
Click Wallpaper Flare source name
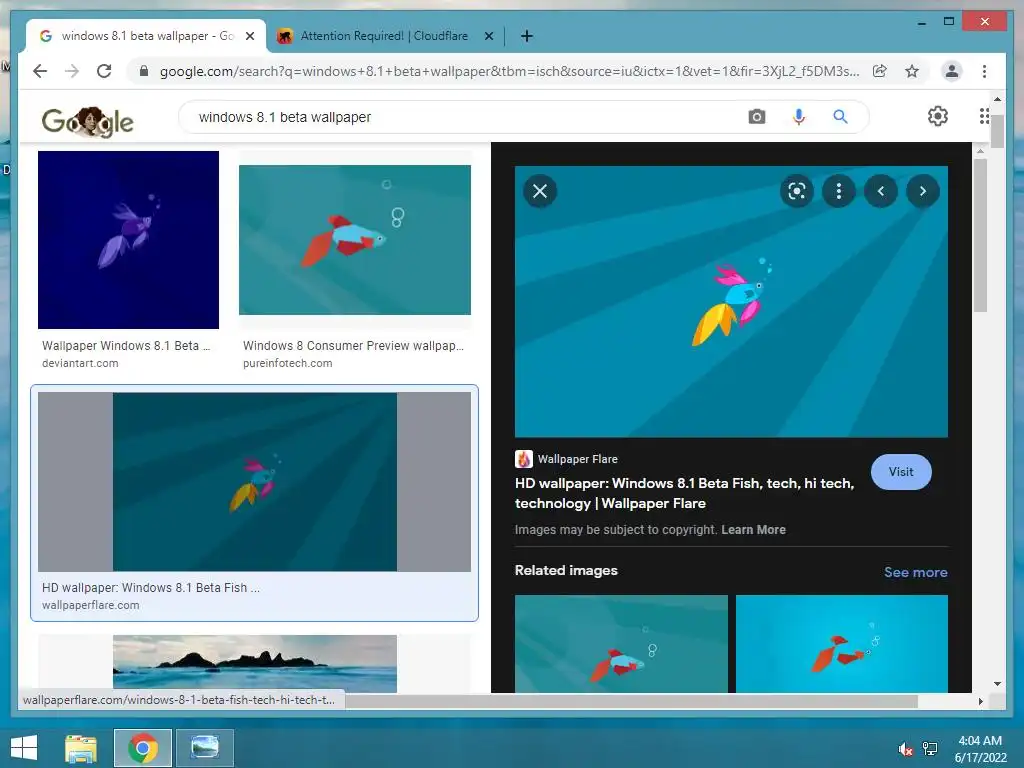tap(577, 459)
